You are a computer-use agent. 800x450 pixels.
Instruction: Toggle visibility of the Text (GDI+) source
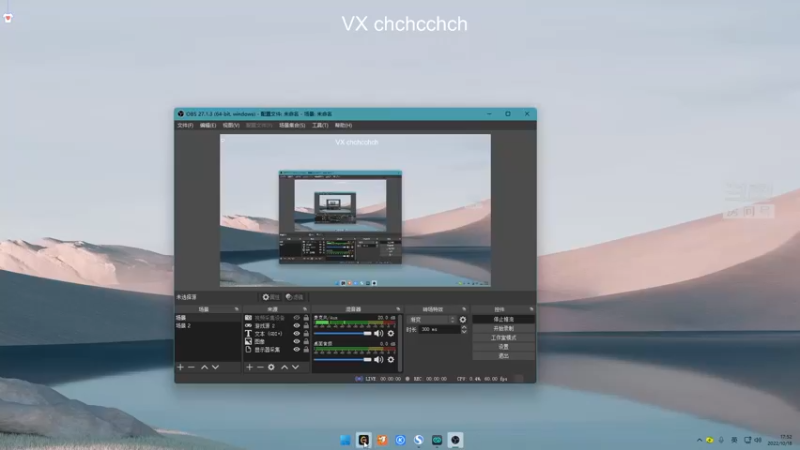click(296, 334)
